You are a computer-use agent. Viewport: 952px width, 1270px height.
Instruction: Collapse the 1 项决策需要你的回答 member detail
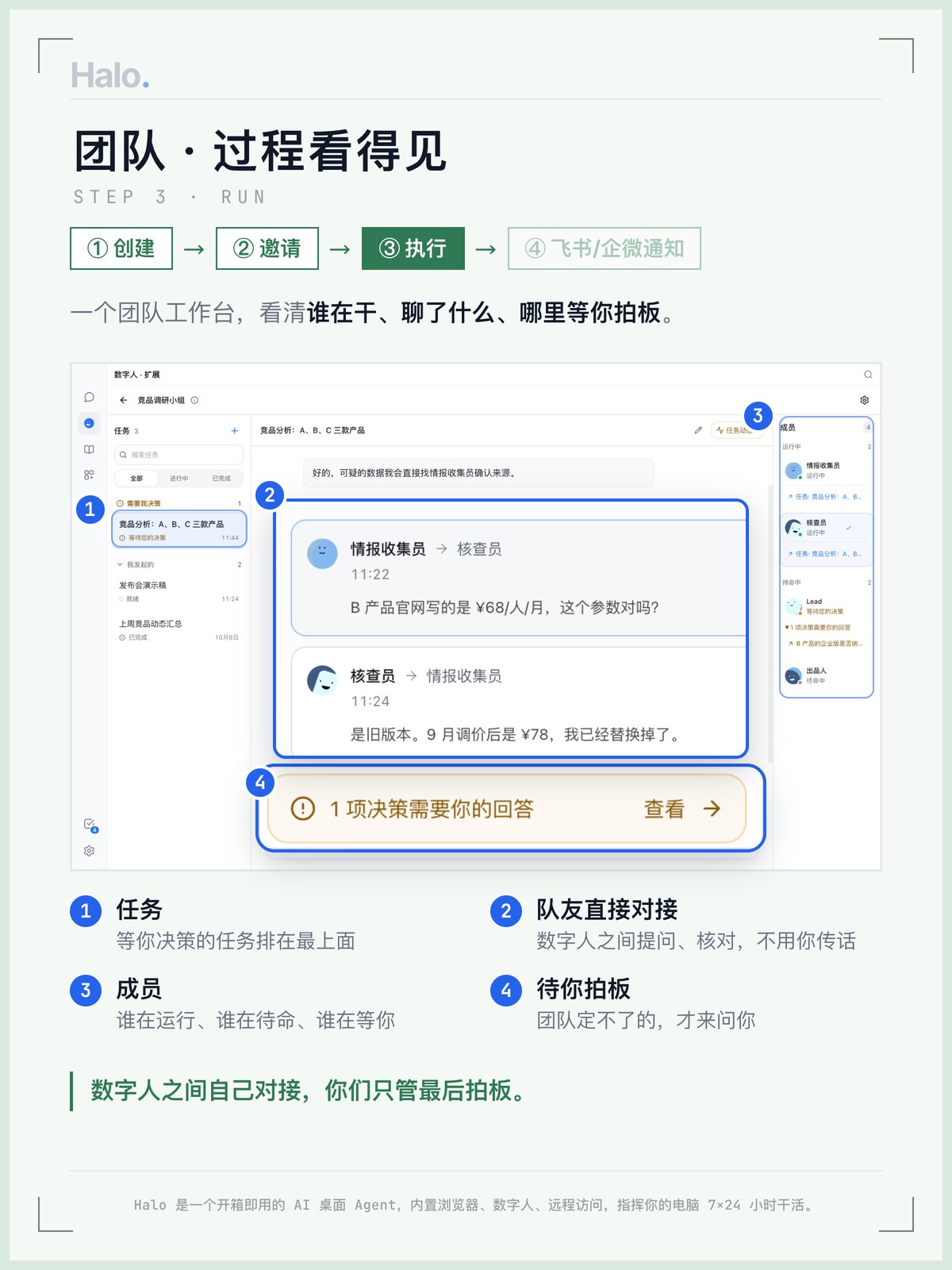tap(818, 627)
